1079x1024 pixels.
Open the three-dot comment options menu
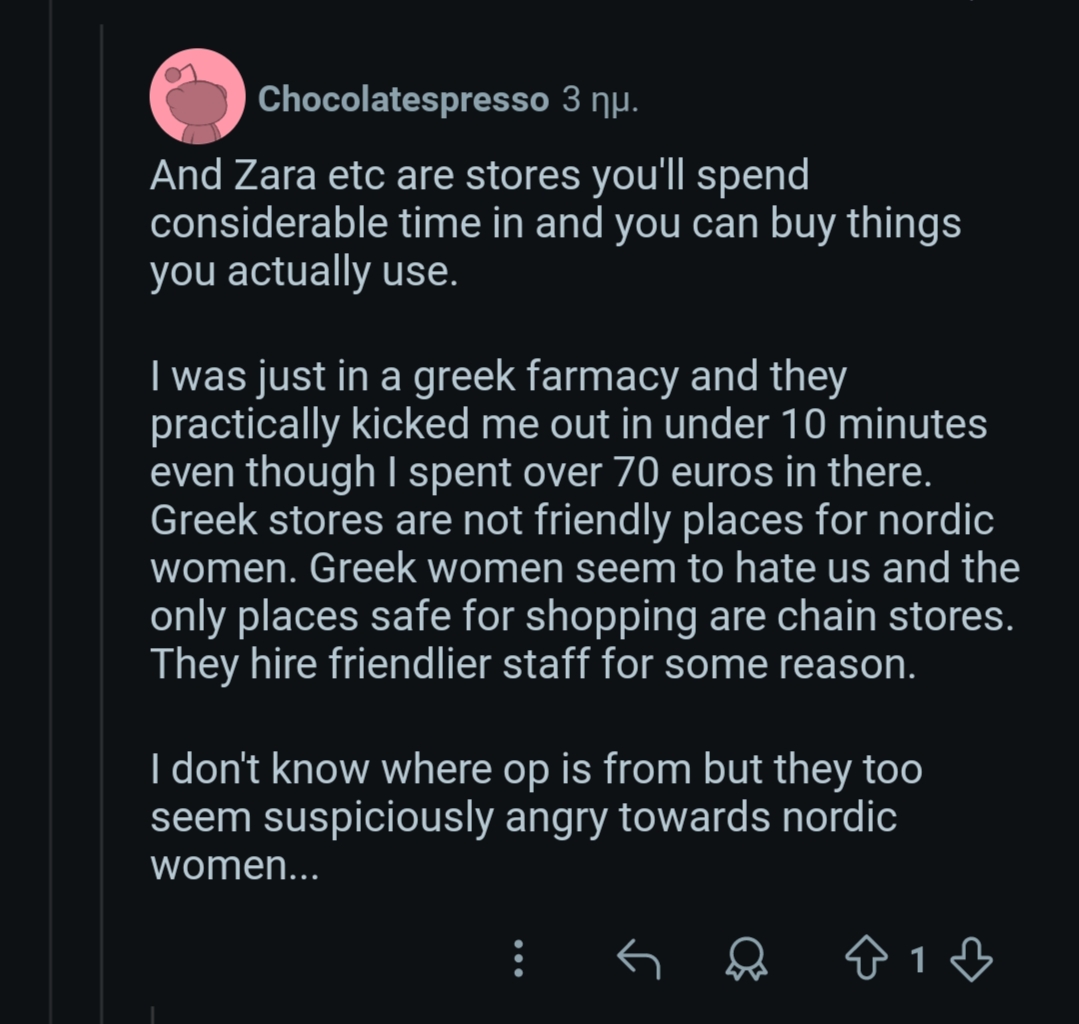click(x=518, y=961)
